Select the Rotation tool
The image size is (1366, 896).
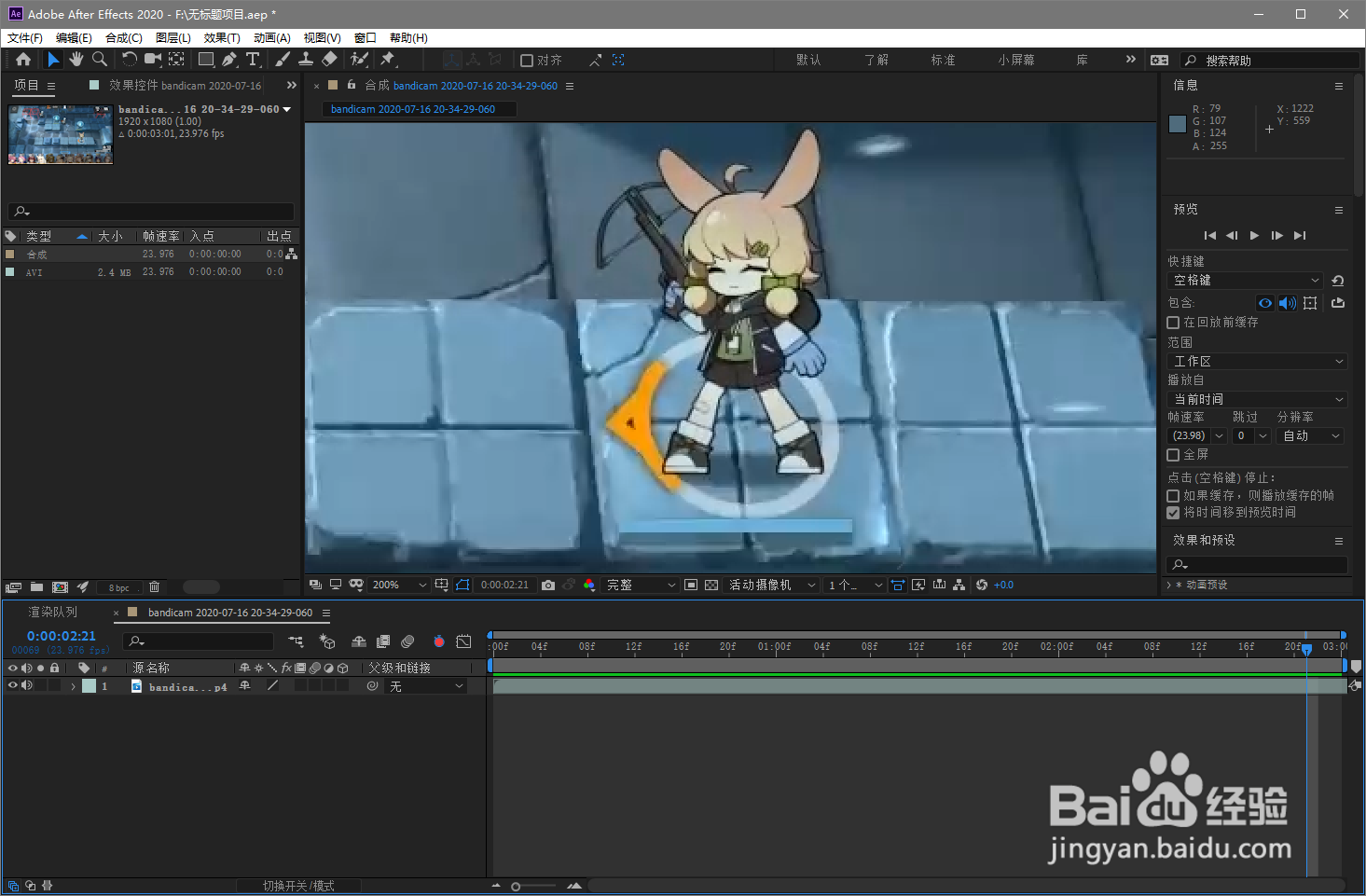tap(130, 60)
